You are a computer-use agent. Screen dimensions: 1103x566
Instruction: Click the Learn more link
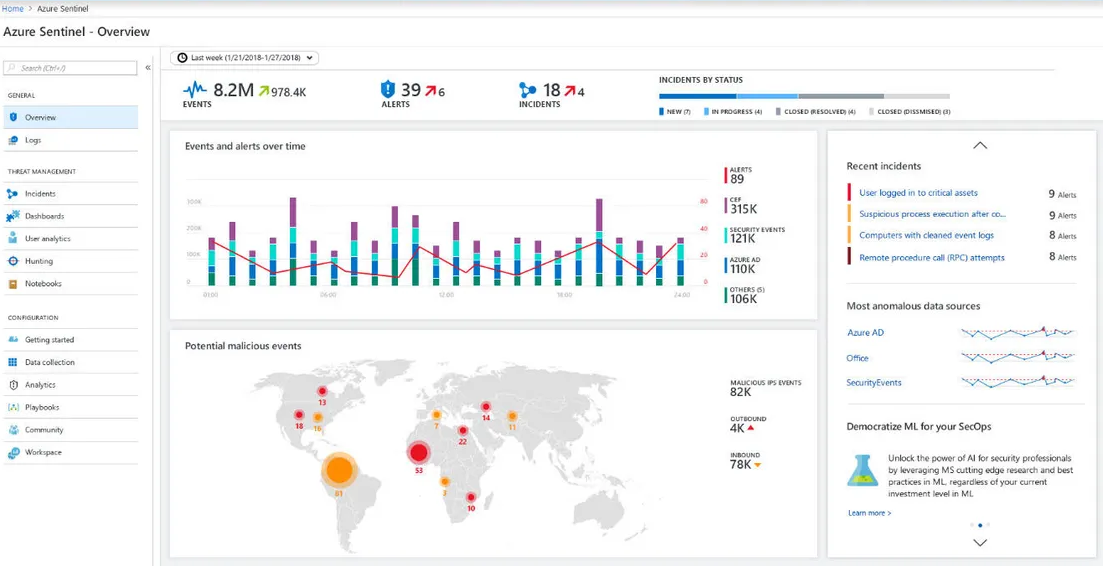869,513
